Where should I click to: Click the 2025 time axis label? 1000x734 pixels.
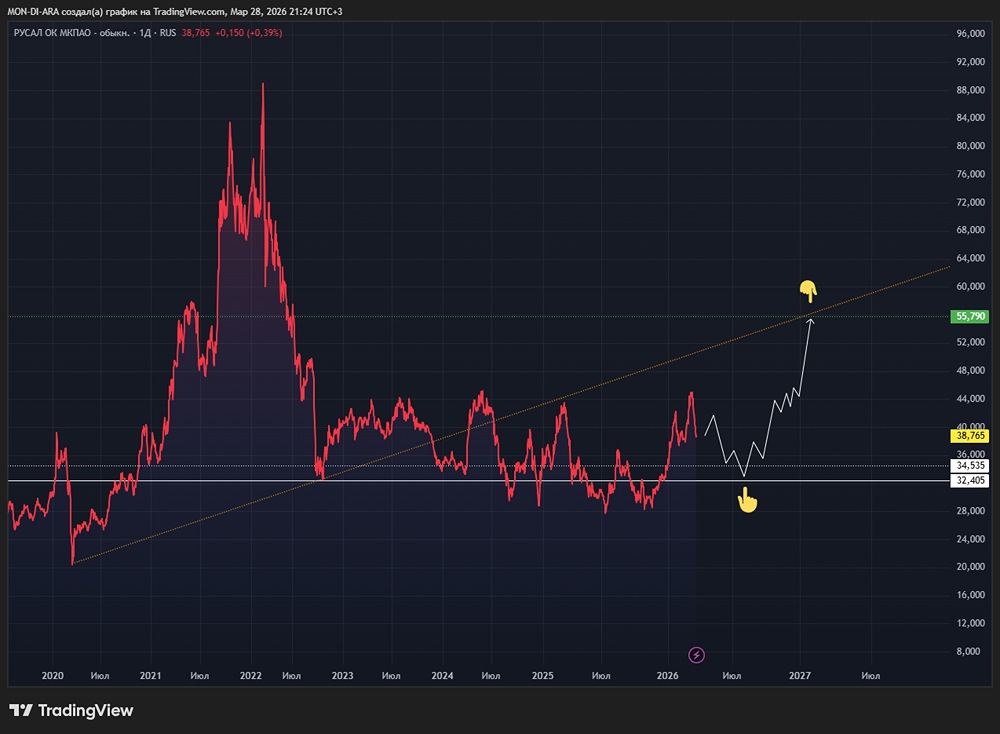543,675
